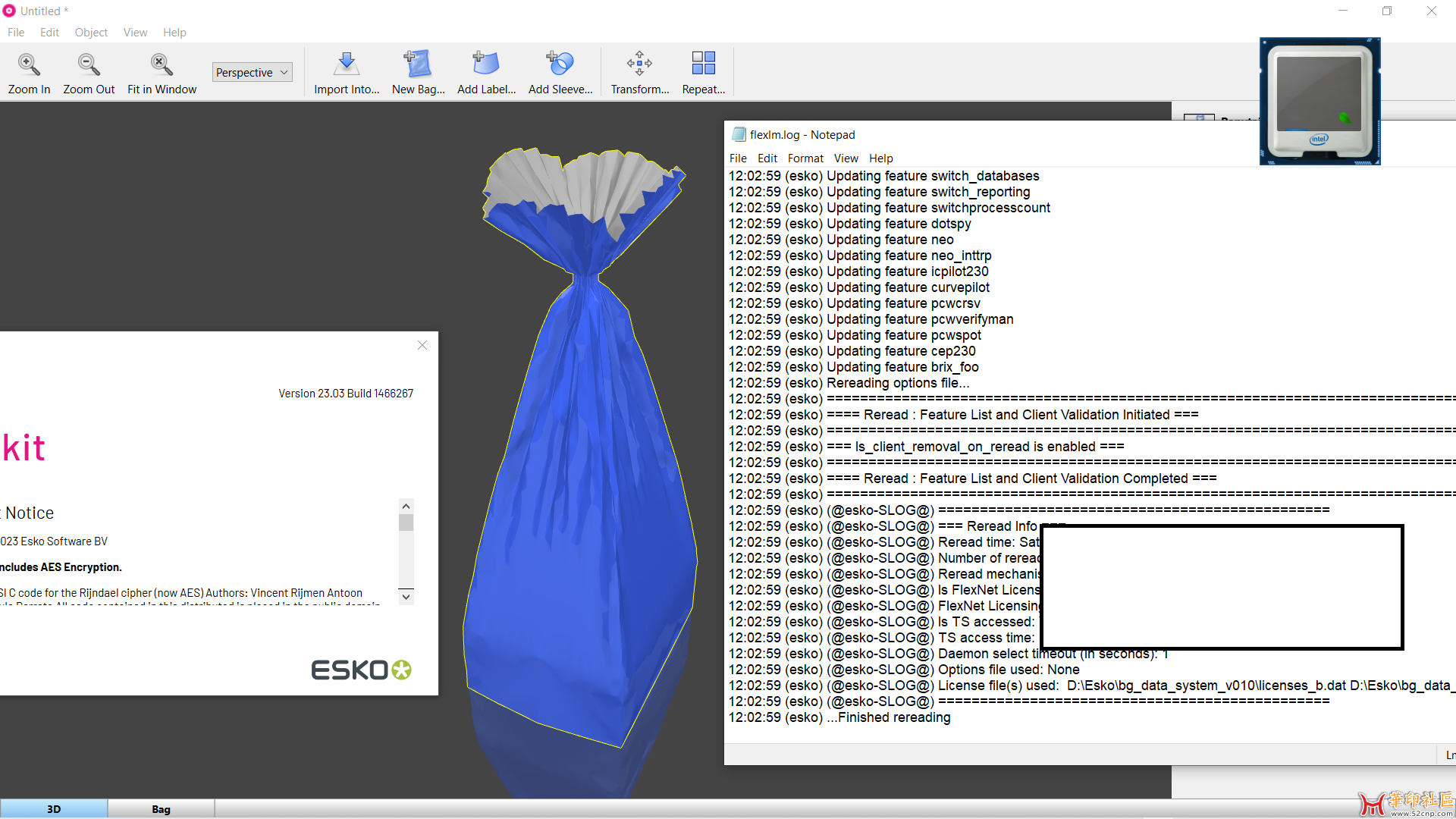Select the Fit in Window icon
Screen dimensions: 1456x819
click(162, 65)
